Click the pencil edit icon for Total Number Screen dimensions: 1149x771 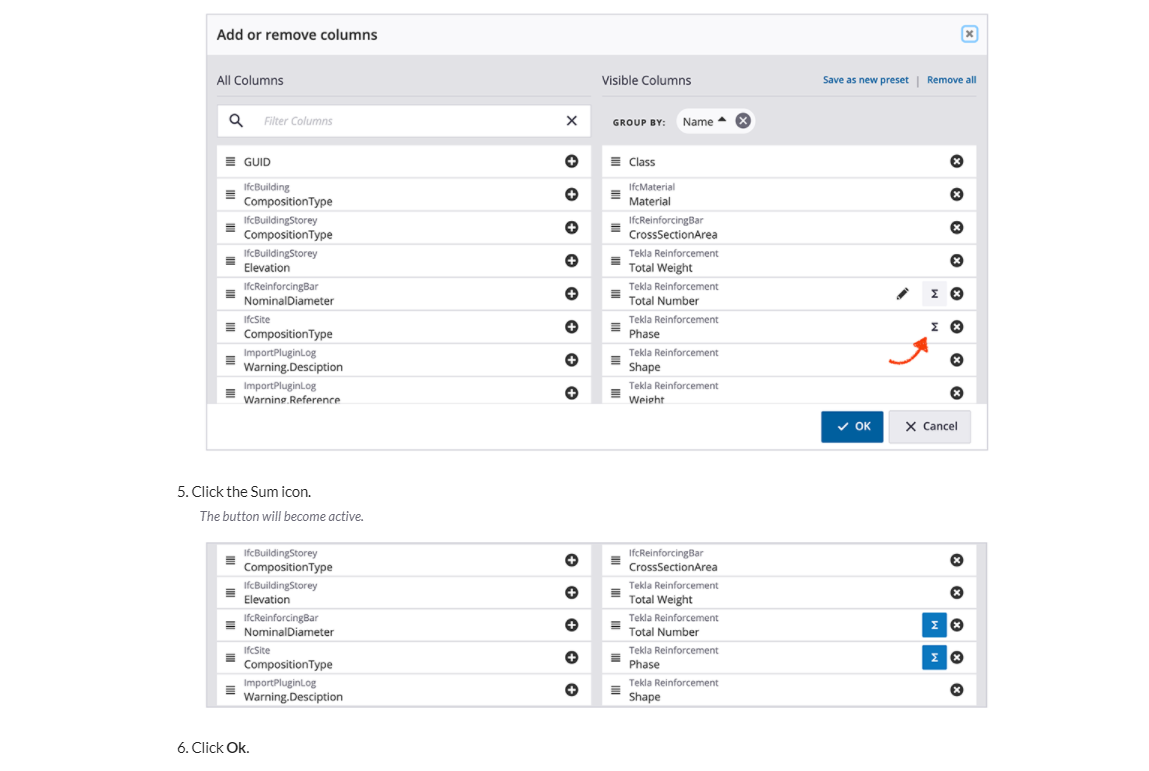(x=903, y=293)
